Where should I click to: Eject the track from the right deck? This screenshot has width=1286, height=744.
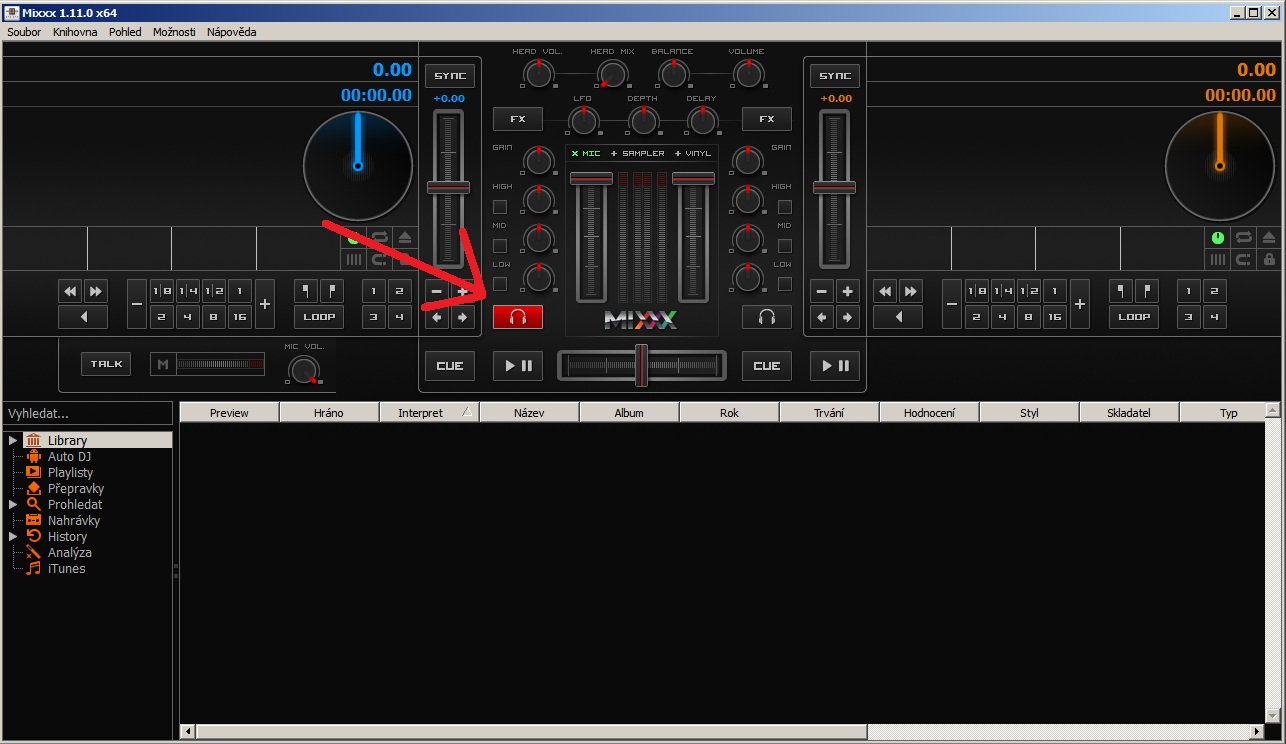point(1269,238)
